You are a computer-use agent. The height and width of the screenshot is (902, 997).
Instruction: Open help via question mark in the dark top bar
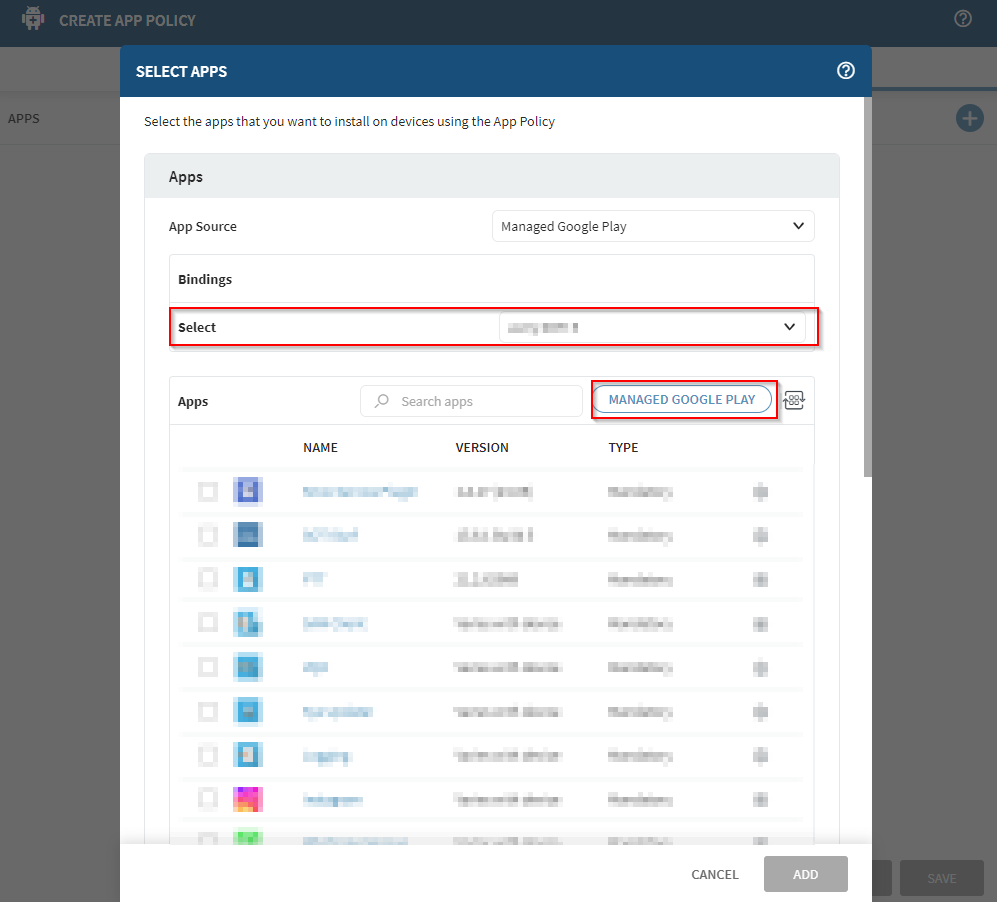(x=962, y=18)
